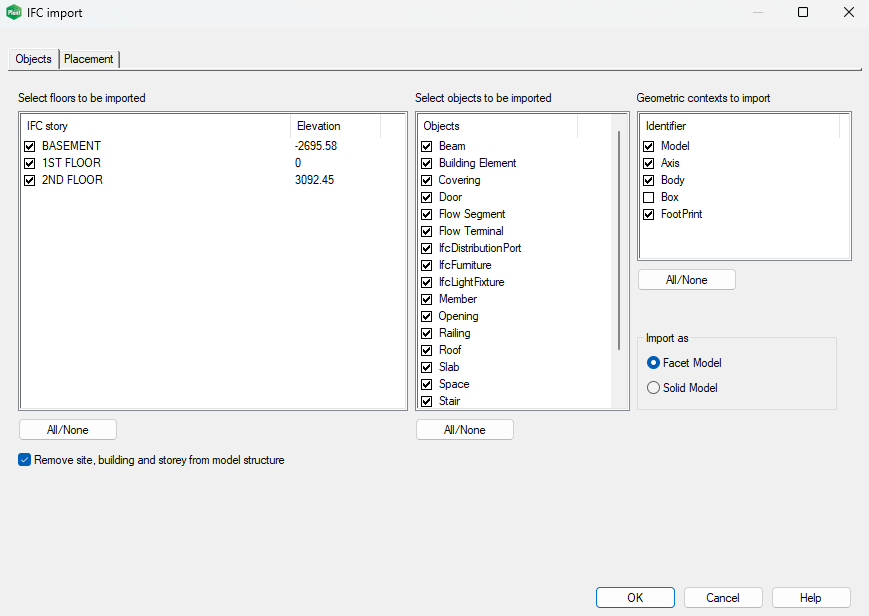The width and height of the screenshot is (869, 616).
Task: Open the Objects tab
Action: [33, 59]
